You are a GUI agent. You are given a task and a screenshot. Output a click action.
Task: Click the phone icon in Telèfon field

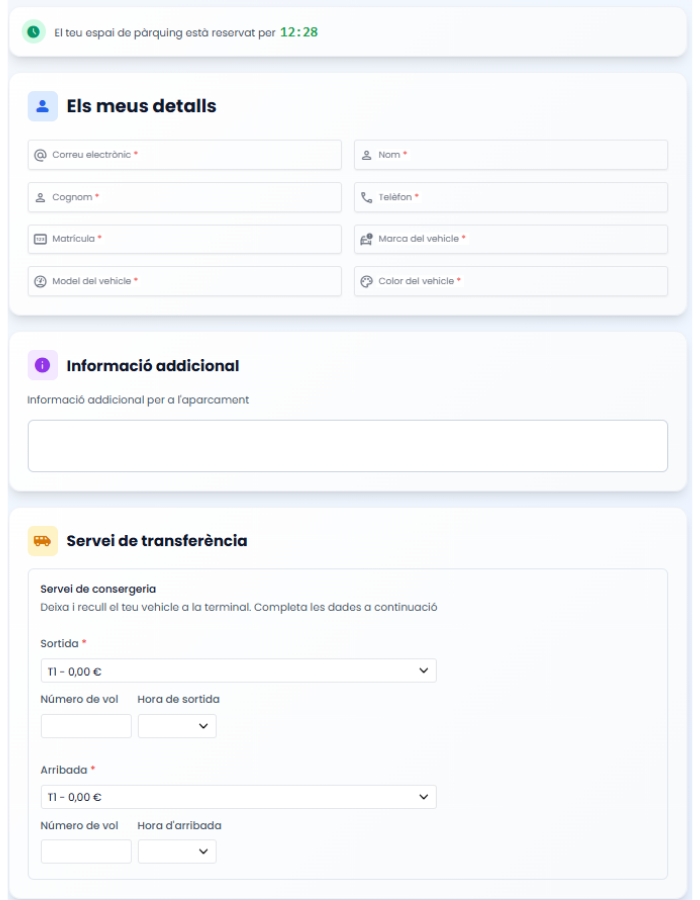point(367,197)
